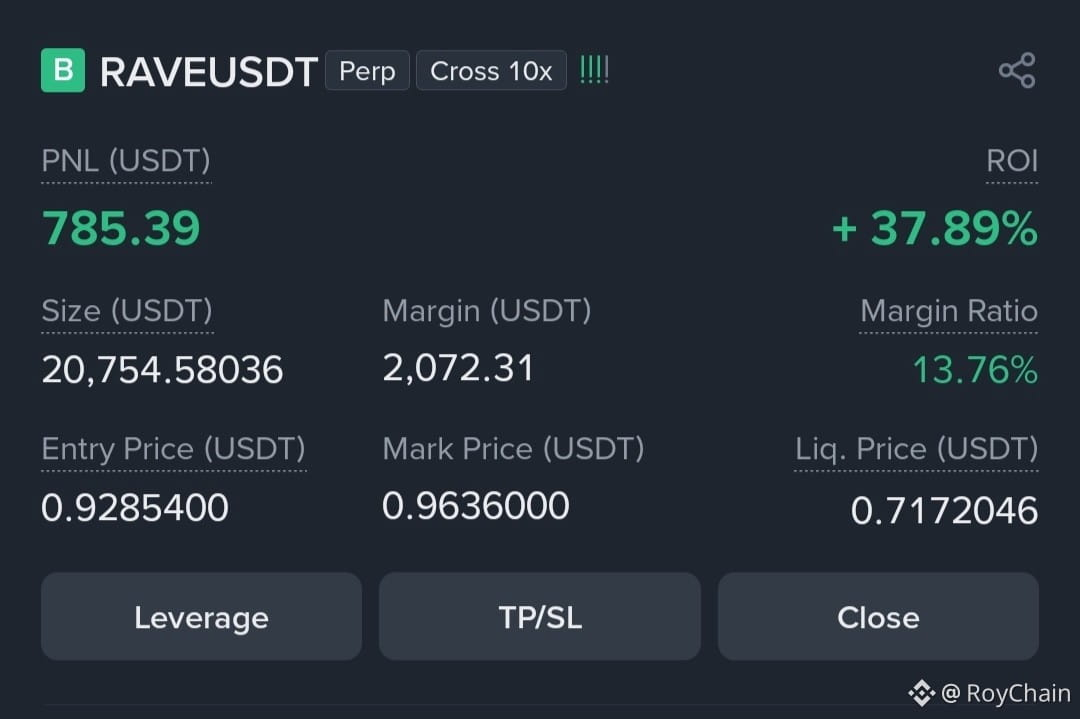
Task: Click the Binance logo watermark
Action: [921, 693]
